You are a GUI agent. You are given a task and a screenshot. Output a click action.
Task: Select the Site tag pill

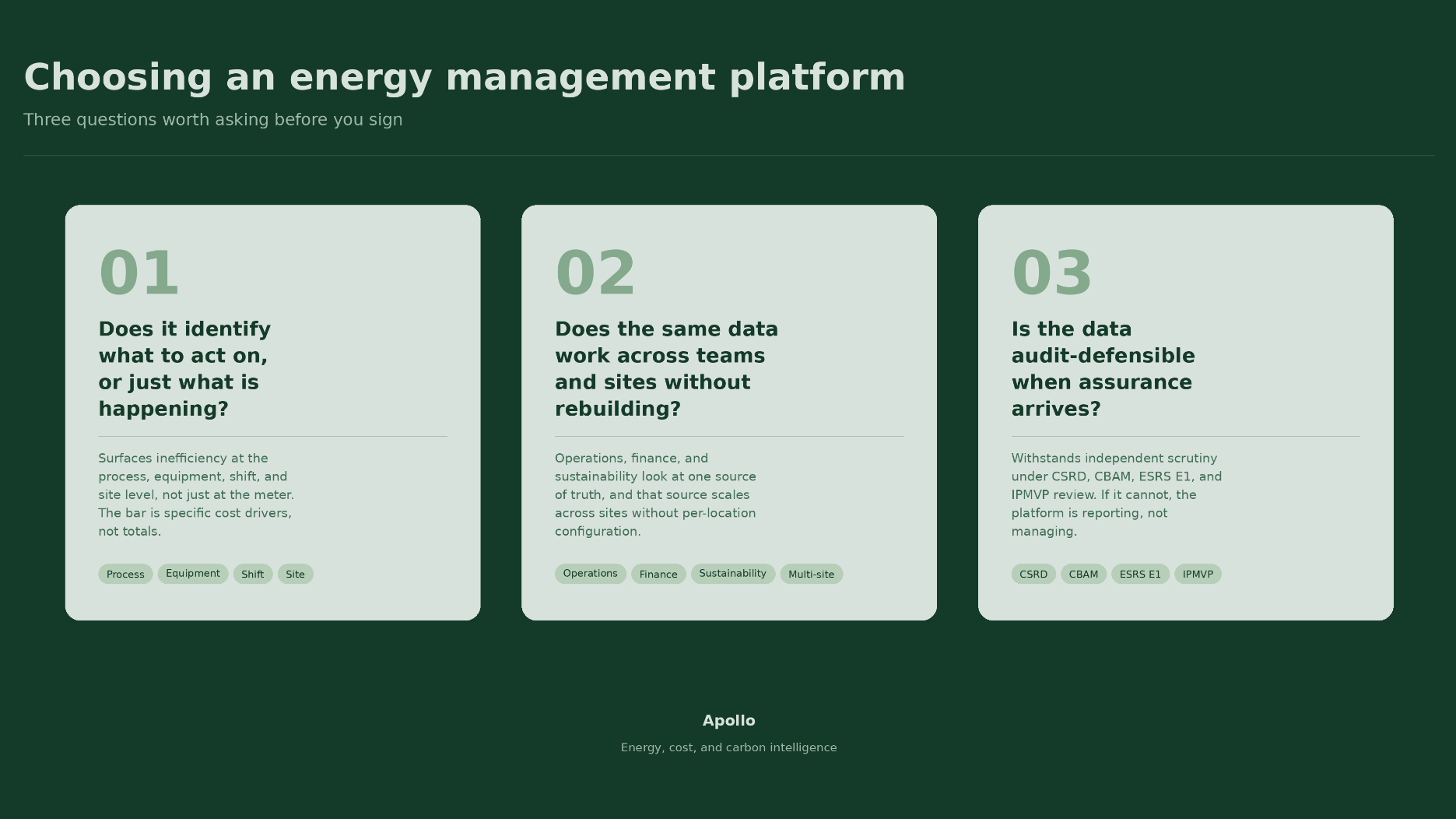coord(296,574)
